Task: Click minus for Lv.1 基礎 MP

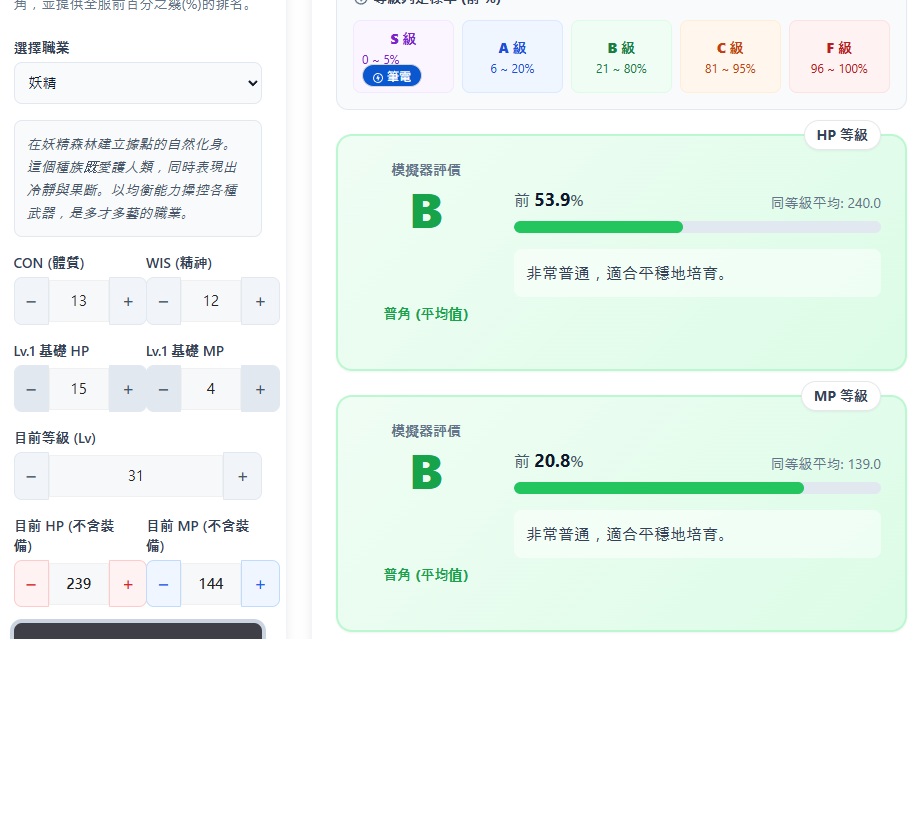Action: tap(163, 389)
